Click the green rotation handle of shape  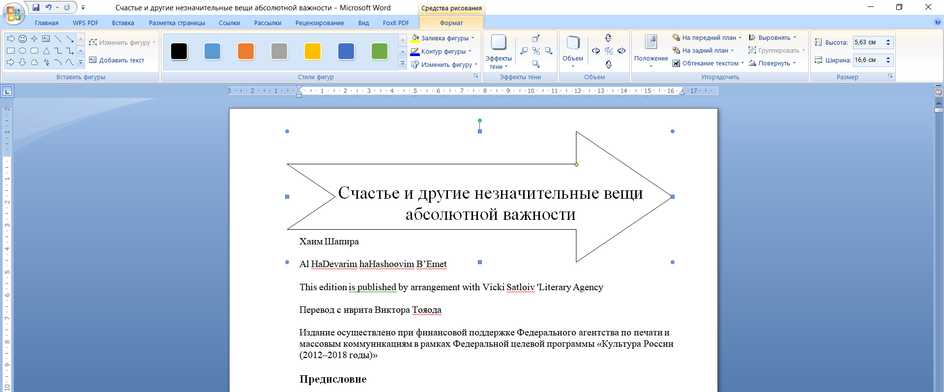pos(480,120)
